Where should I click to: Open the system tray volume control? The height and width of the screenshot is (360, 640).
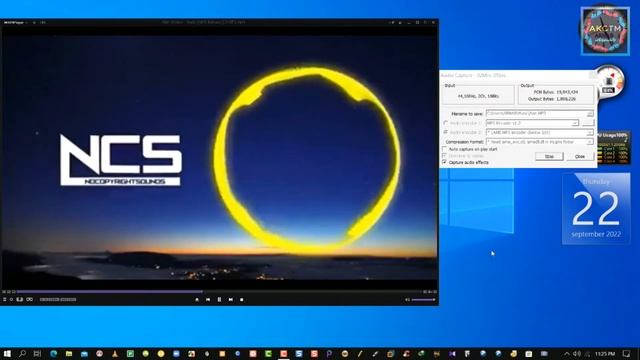pos(576,353)
